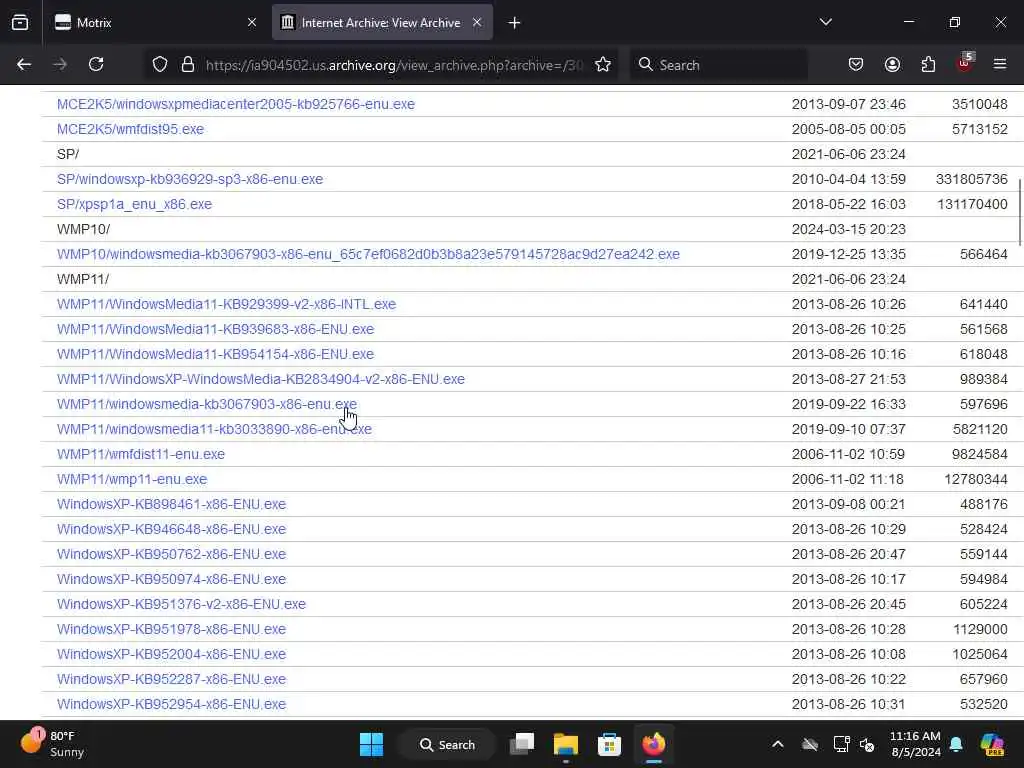1024x768 pixels.
Task: Click the muted volume tray icon
Action: point(867,744)
